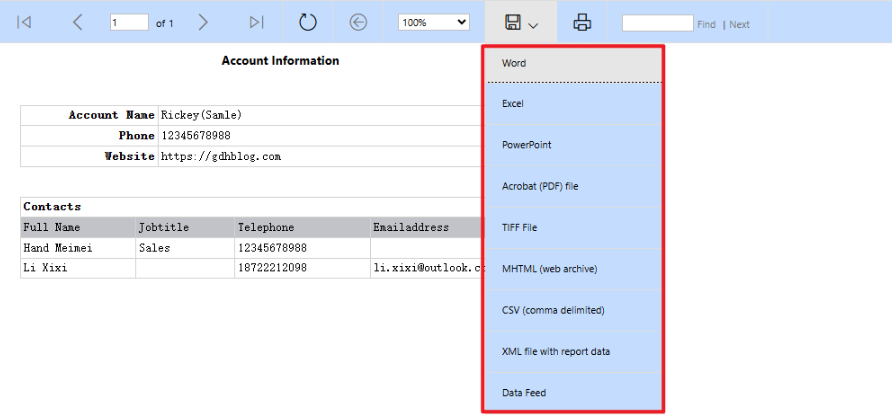Click the Find link

pyautogui.click(x=706, y=24)
